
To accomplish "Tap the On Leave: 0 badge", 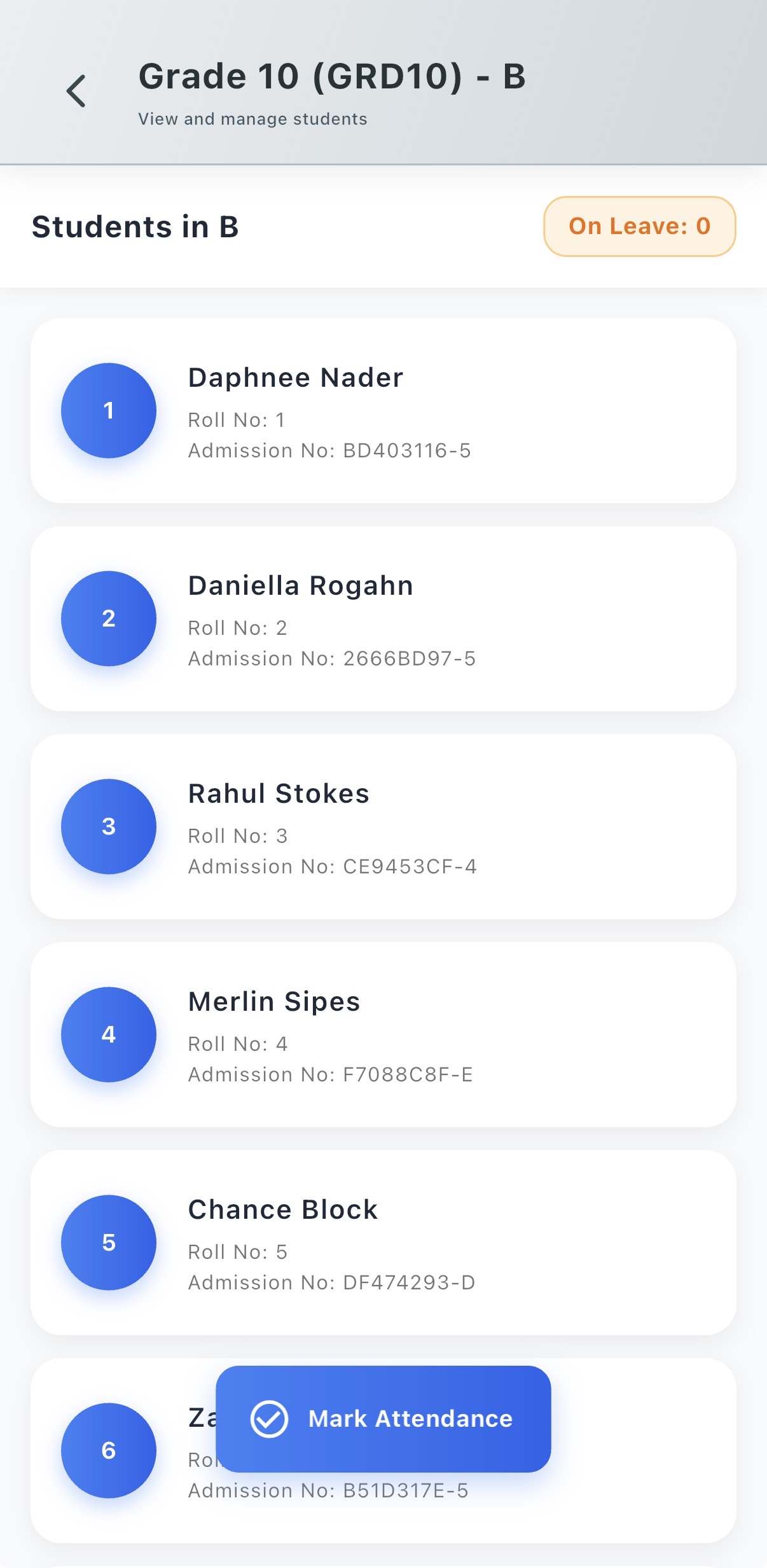I will click(639, 226).
